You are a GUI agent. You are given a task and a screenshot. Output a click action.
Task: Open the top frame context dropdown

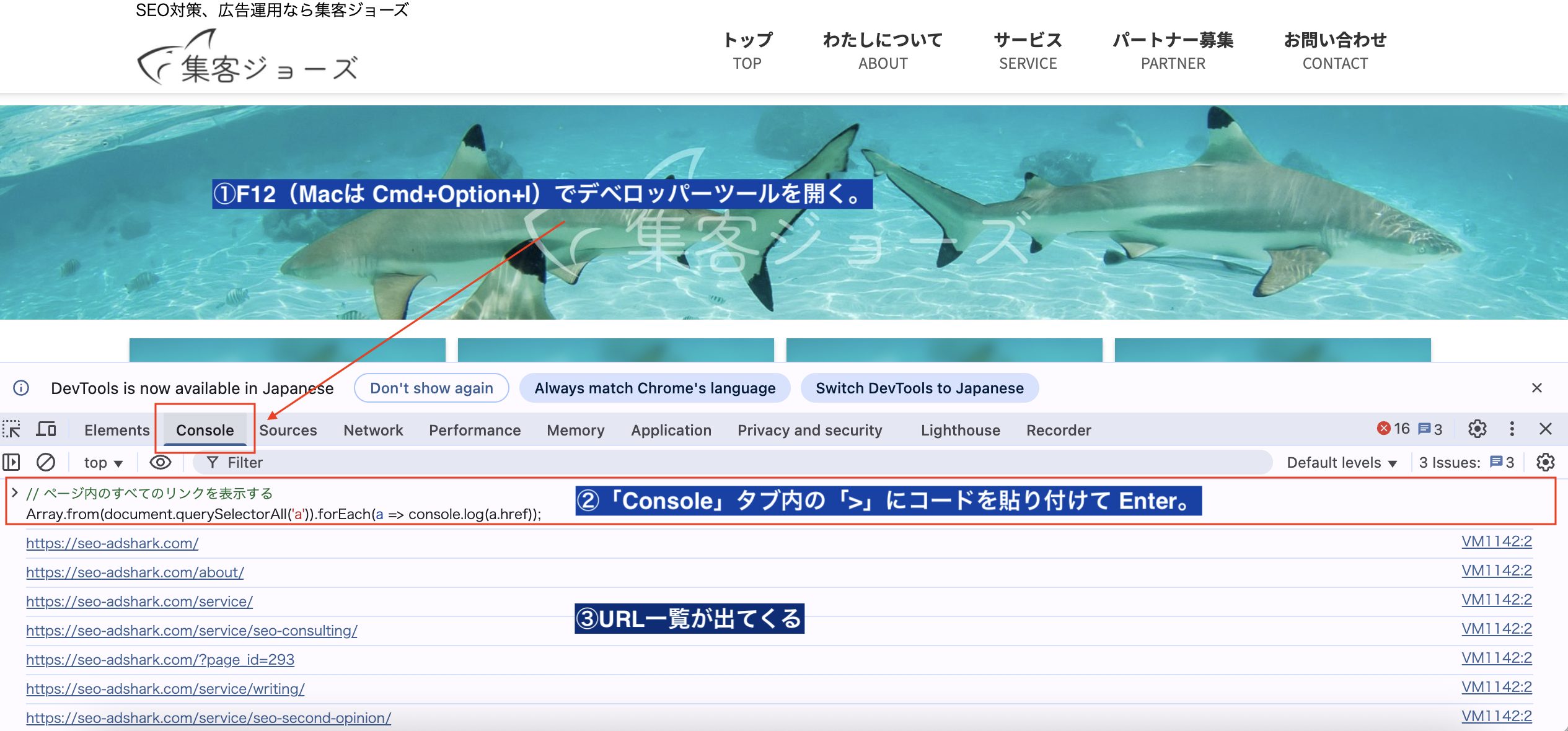pos(102,462)
